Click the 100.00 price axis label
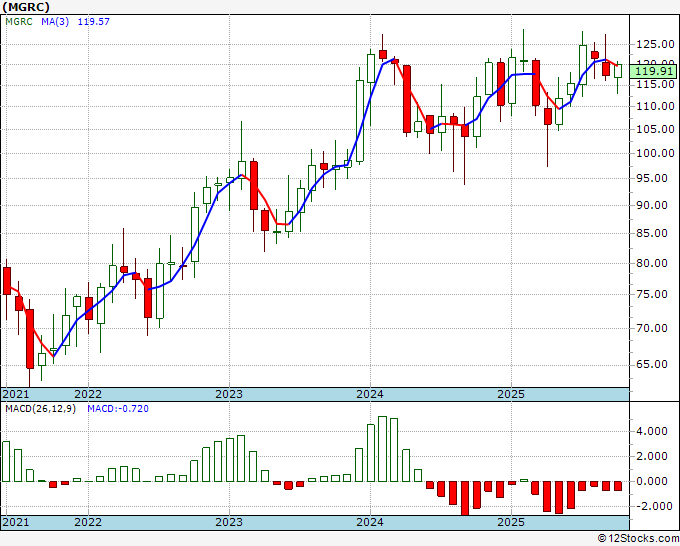This screenshot has height=546, width=680. [655, 153]
